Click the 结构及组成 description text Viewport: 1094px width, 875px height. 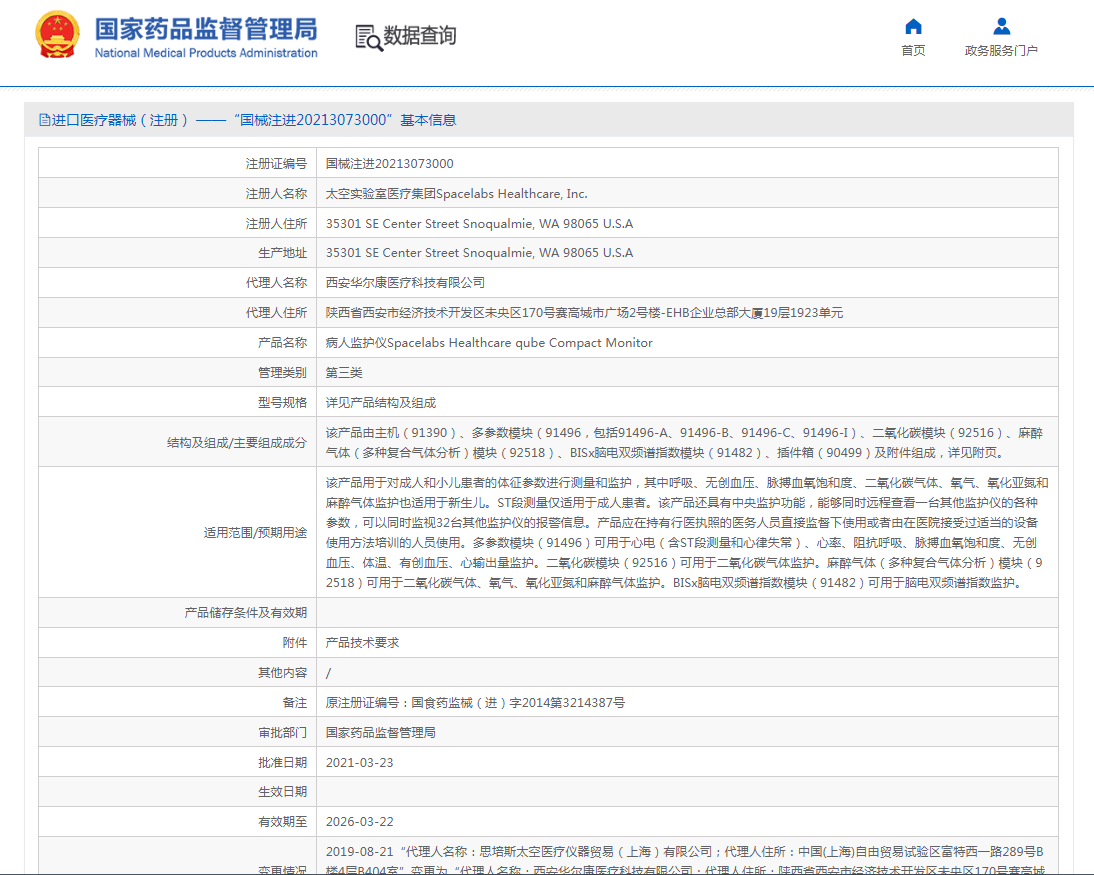[x=684, y=442]
